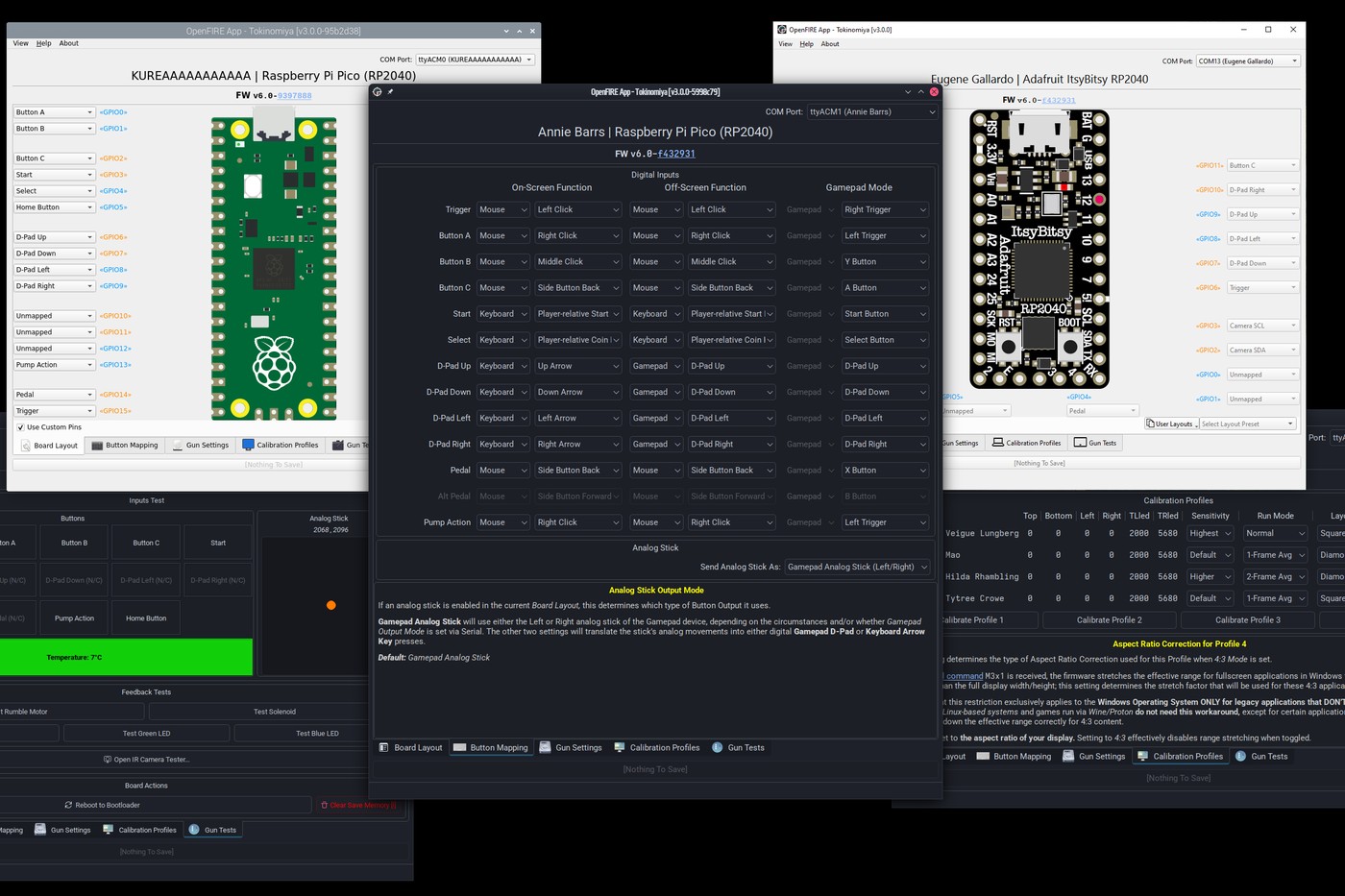Click Button Mapping keyboard icon in KUREAAAAAAAAAAAA window

(97, 445)
